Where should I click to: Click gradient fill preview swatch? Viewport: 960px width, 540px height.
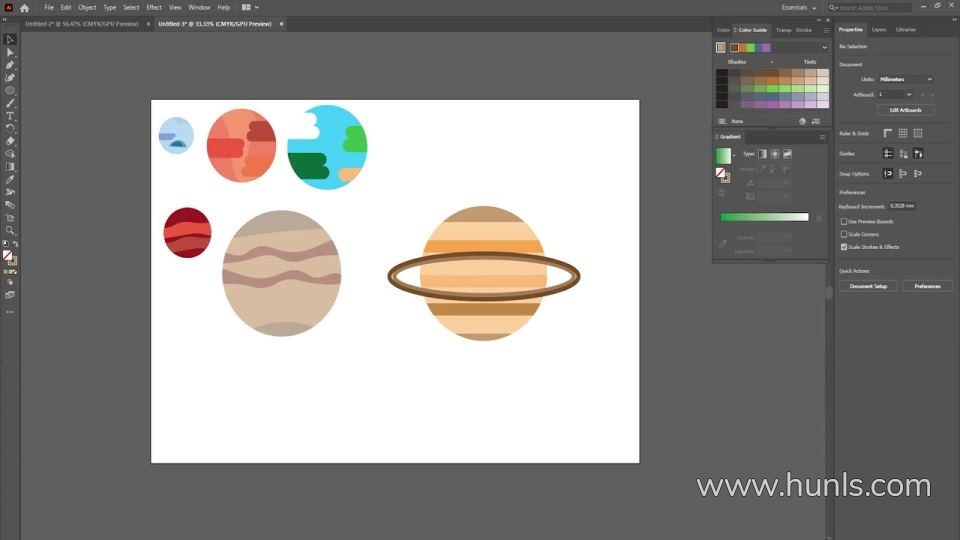click(x=723, y=156)
